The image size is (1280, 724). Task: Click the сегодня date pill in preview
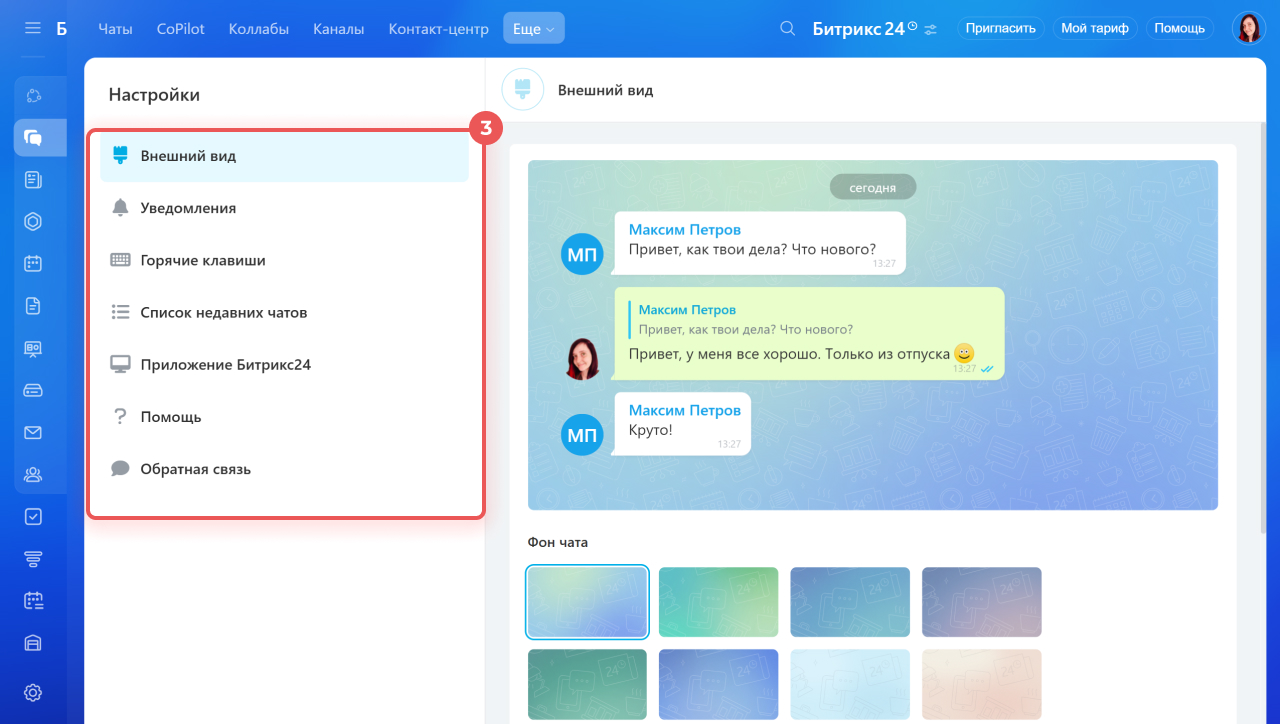click(x=873, y=187)
